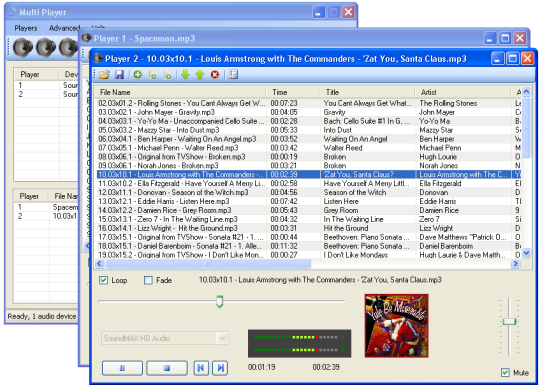This screenshot has height=385, width=540.
Task: Select Norah Jones - Broken.mp3 row
Action: (x=308, y=165)
